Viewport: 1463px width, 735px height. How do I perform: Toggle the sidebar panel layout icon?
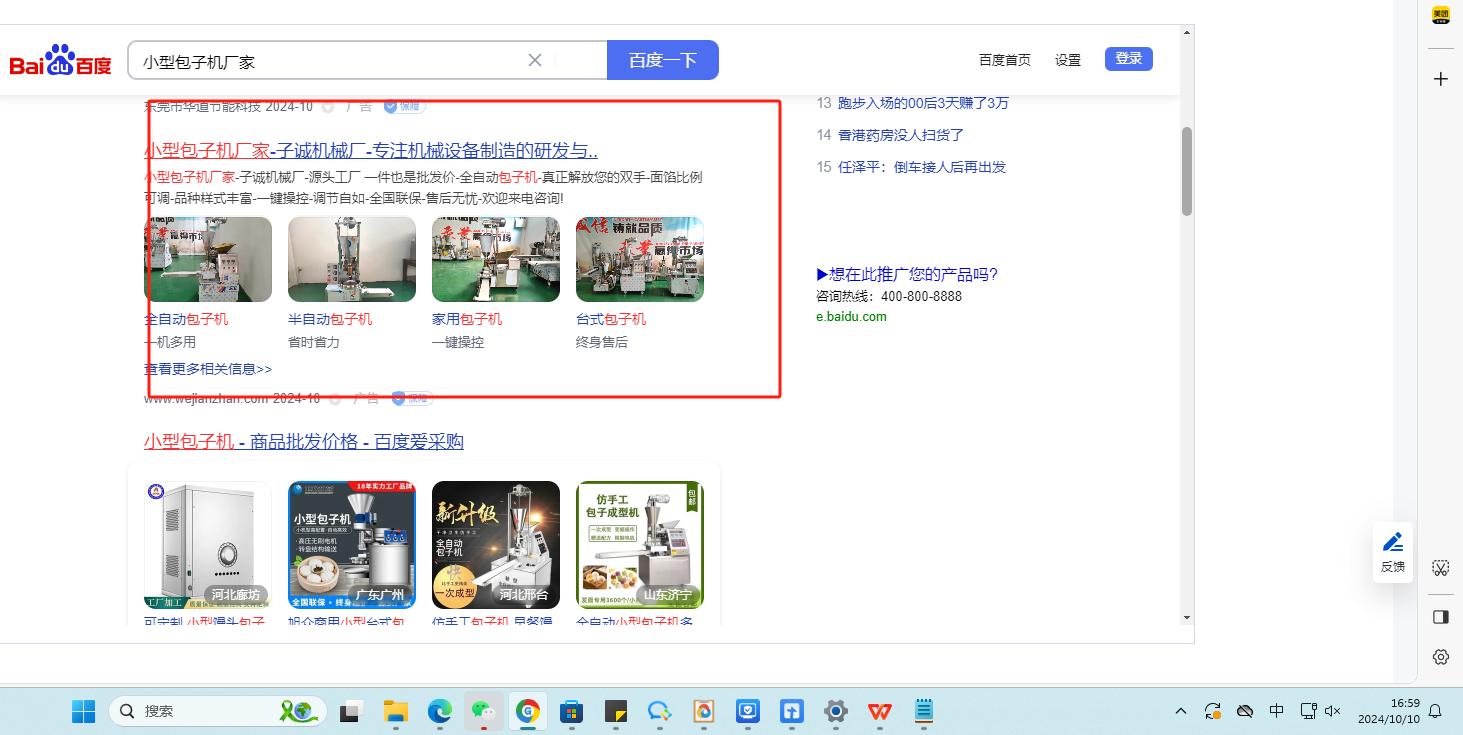point(1441,617)
